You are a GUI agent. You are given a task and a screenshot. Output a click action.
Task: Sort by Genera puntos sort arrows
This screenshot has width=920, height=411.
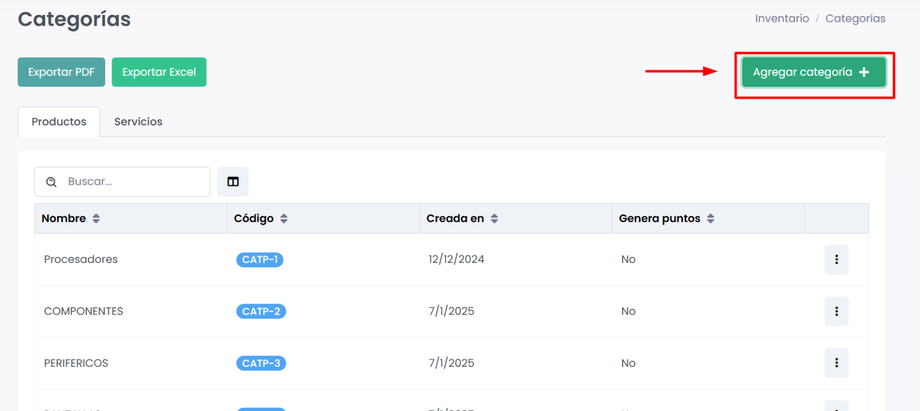click(711, 219)
